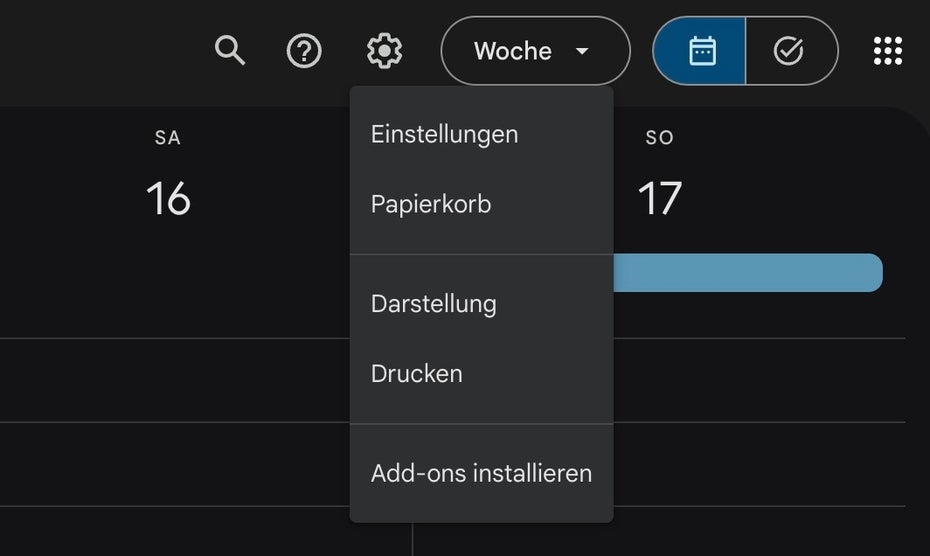Click the SA weekday header label
Screen dimensions: 930x556
tap(168, 138)
